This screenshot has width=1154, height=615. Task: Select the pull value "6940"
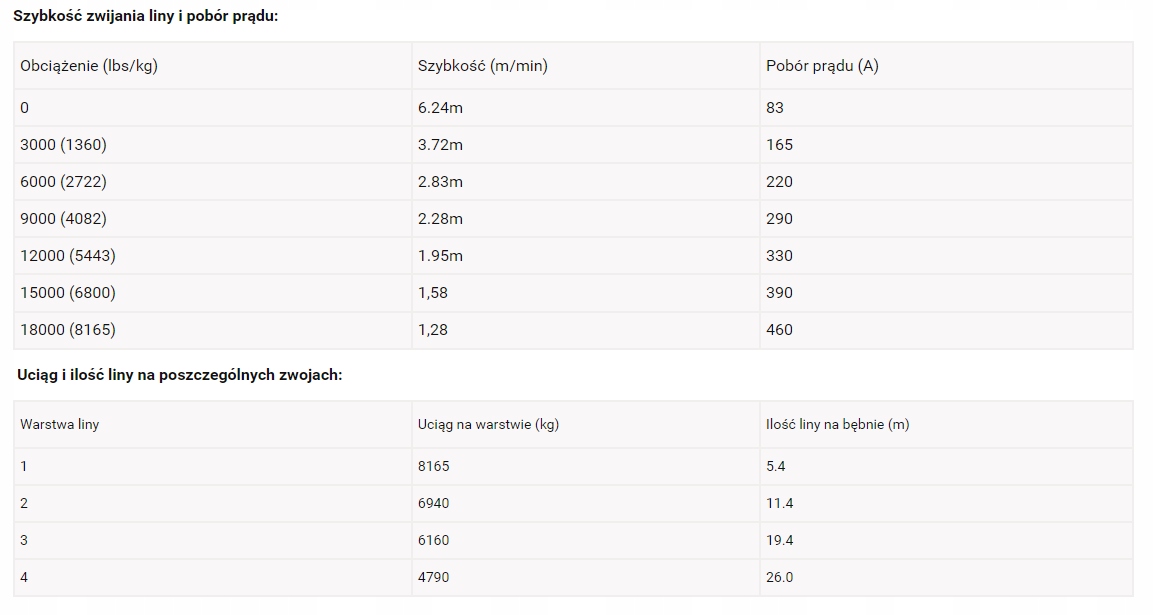(x=433, y=503)
